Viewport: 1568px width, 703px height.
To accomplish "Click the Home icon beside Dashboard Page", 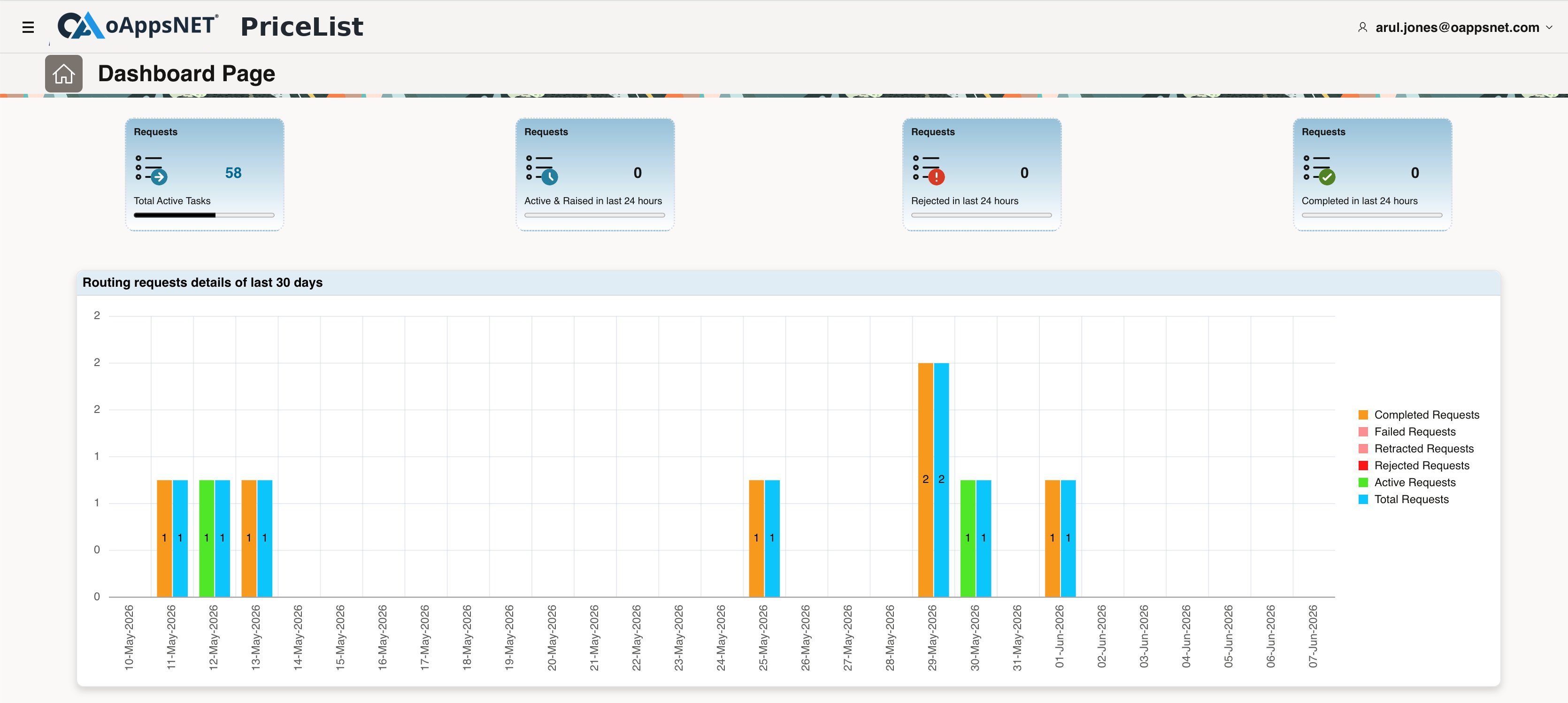I will [x=63, y=74].
